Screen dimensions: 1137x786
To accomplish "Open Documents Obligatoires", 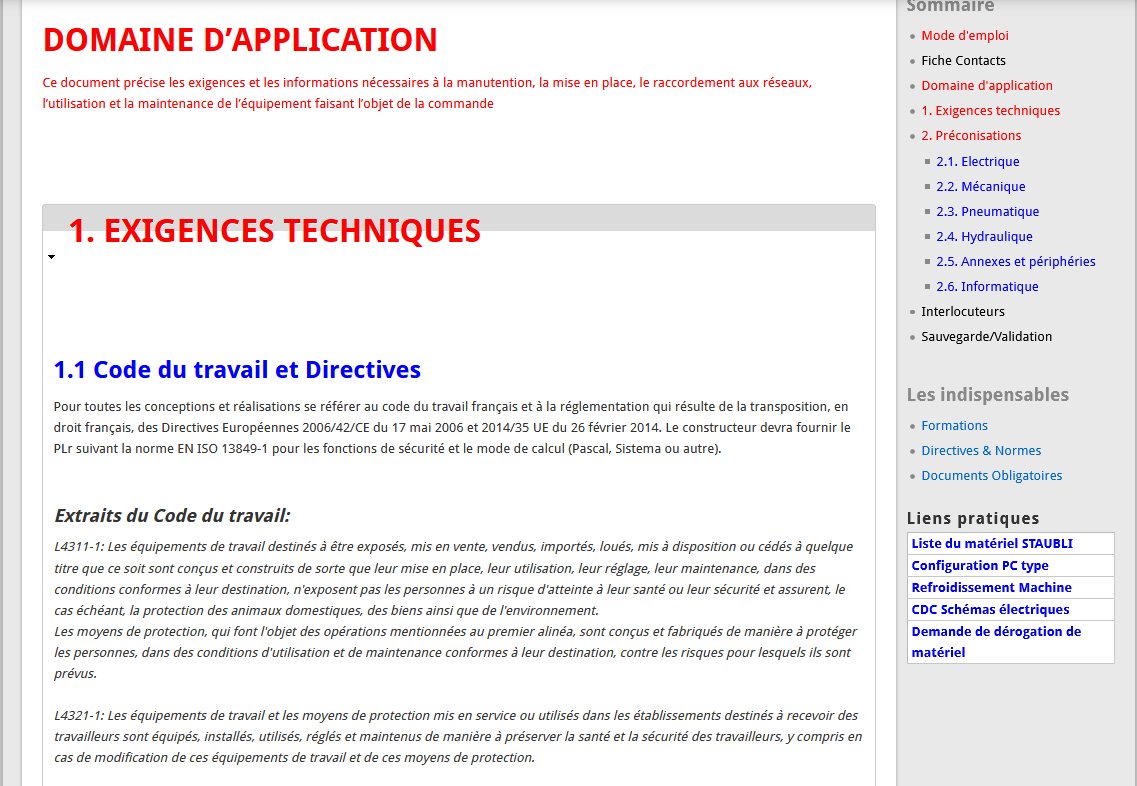I will pos(991,476).
